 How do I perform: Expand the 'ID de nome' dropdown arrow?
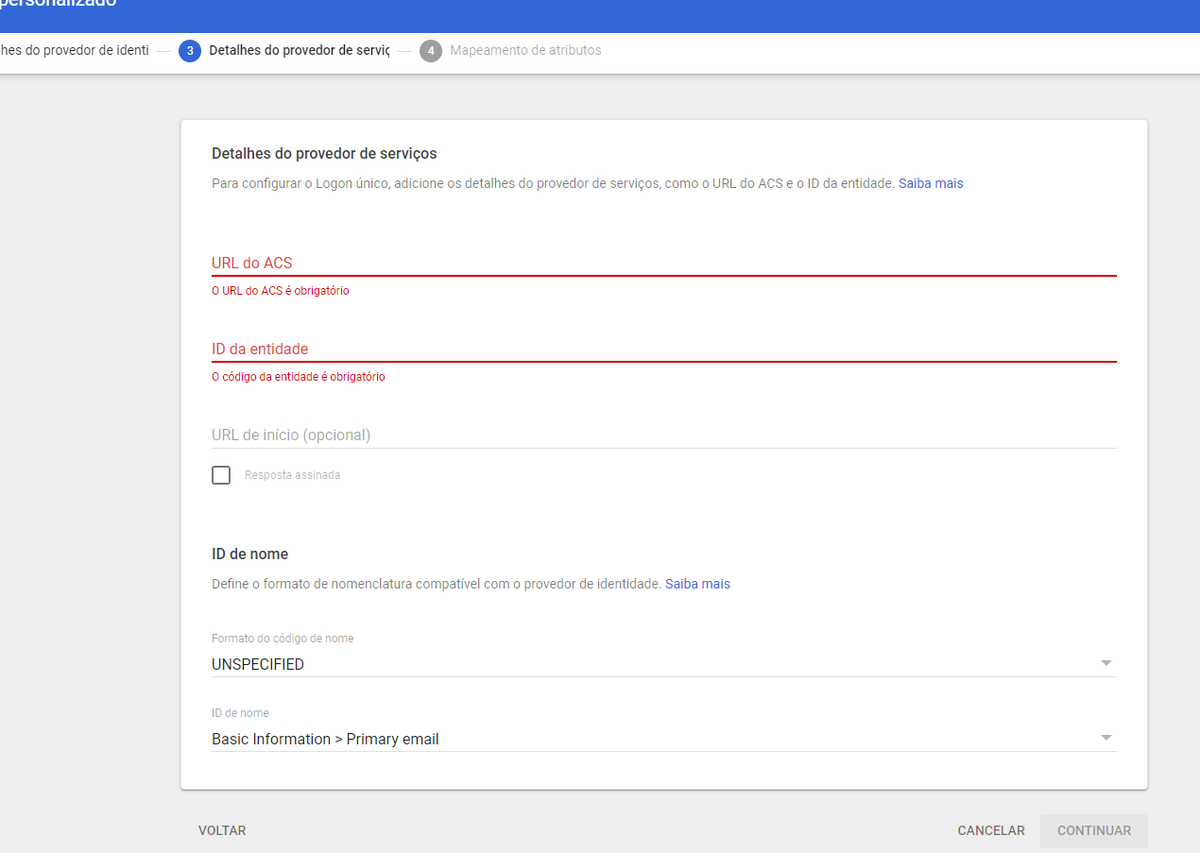(x=1105, y=739)
